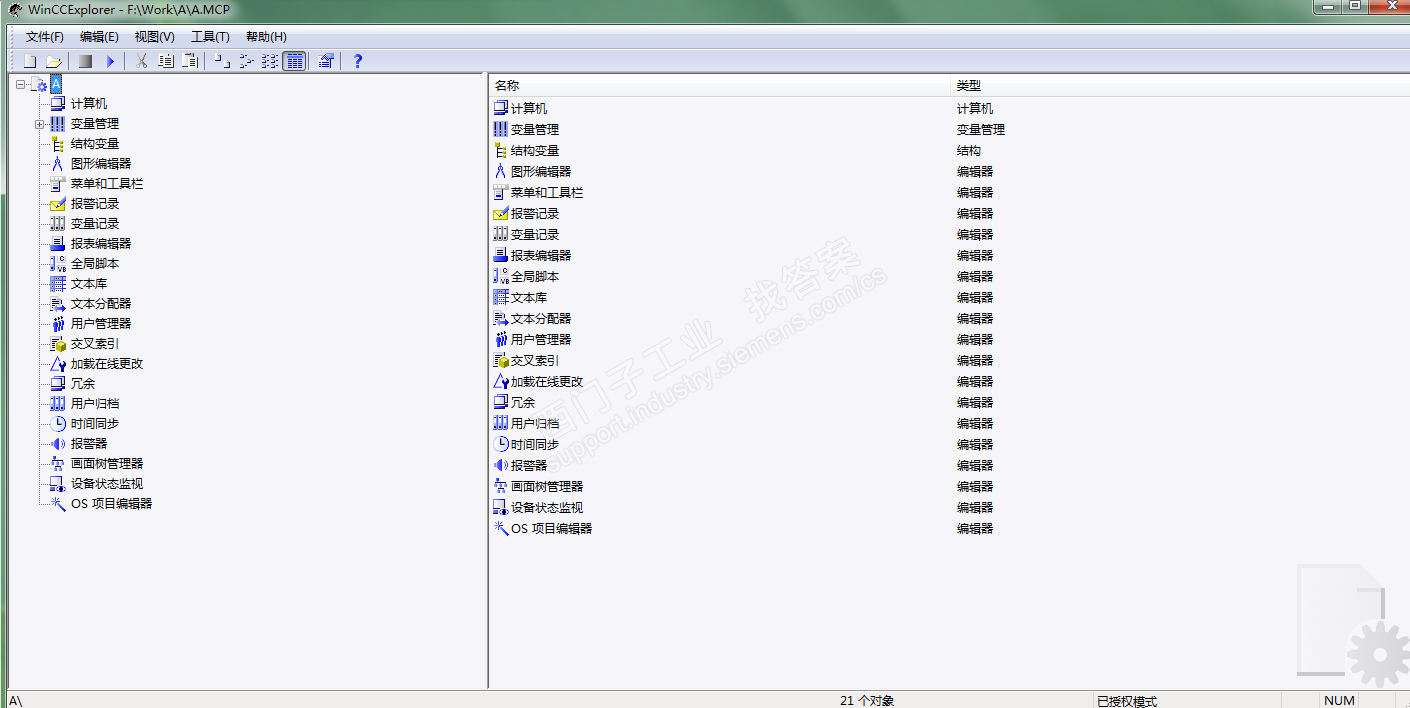Switch to list view
This screenshot has height=708, width=1410.
tap(270, 61)
